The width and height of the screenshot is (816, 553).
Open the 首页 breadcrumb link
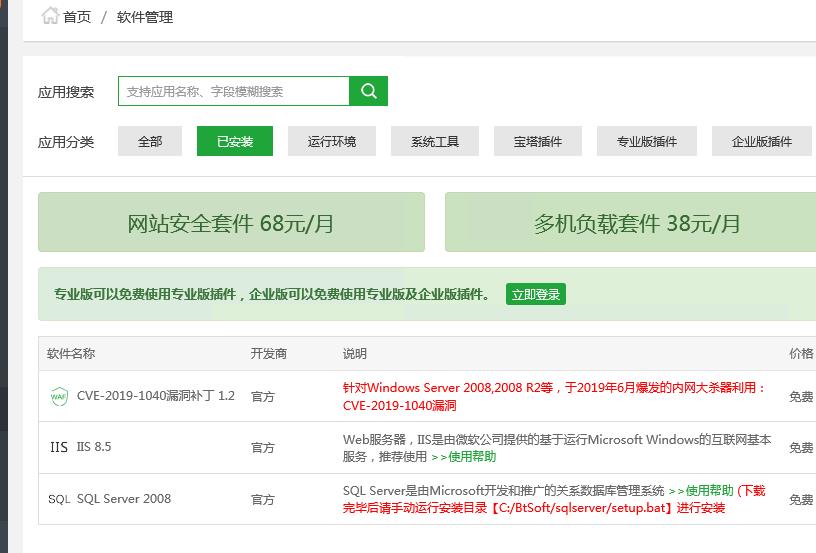[x=77, y=17]
